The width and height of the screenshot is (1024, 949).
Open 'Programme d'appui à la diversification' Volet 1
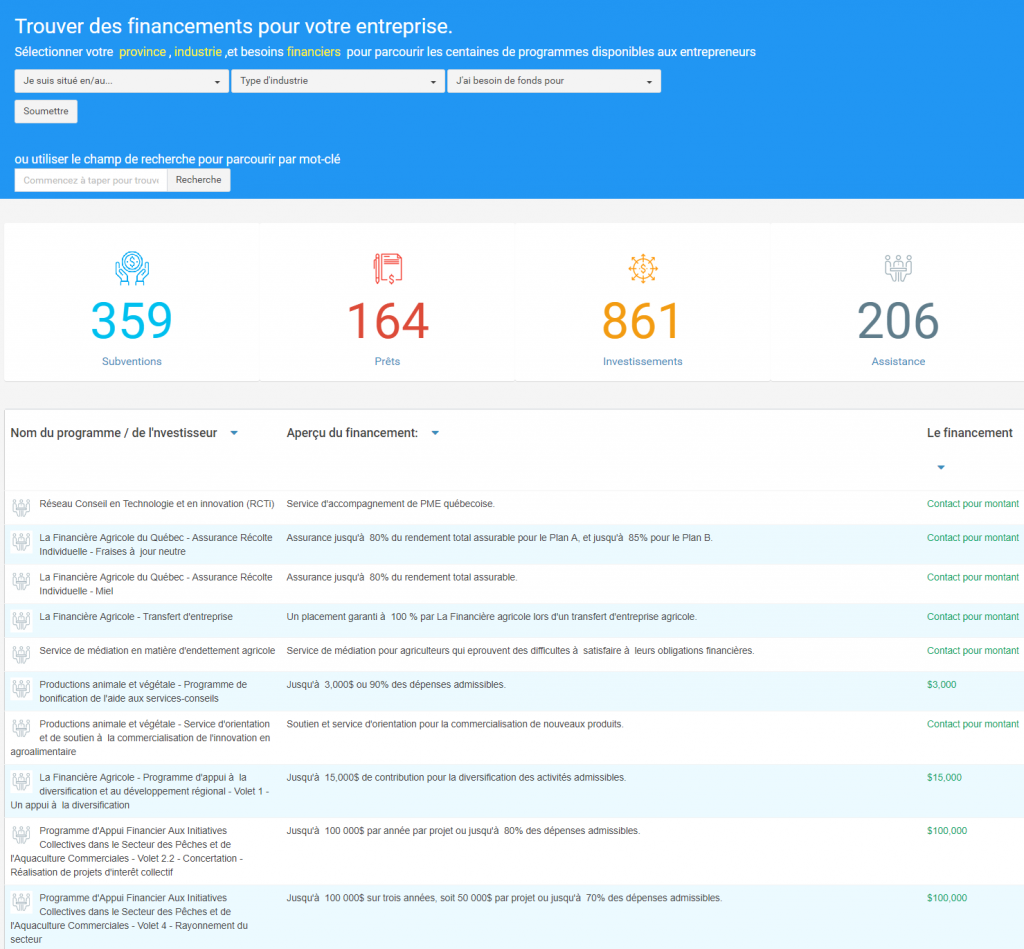pyautogui.click(x=140, y=791)
